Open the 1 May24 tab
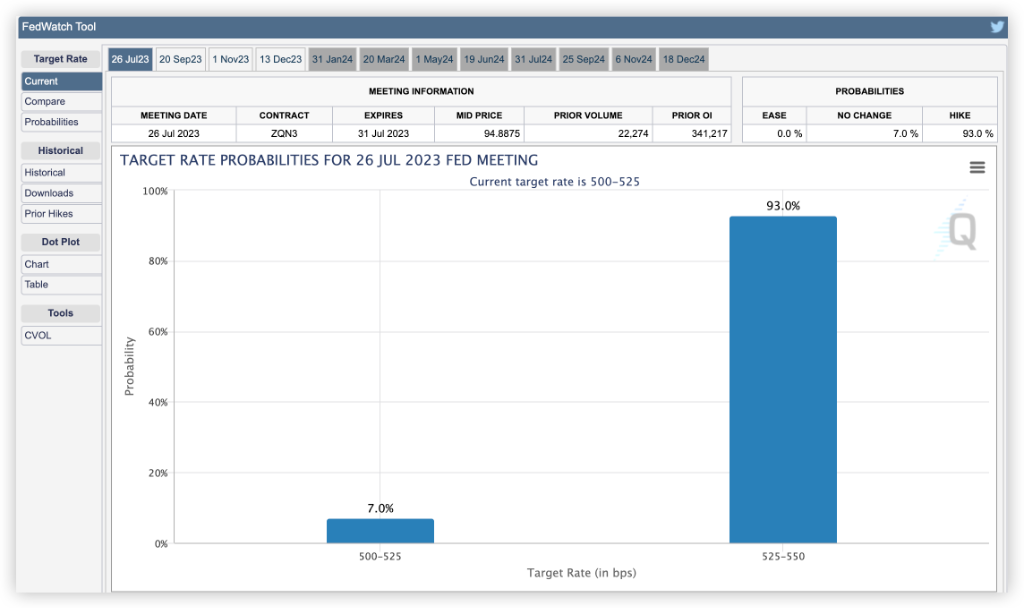This screenshot has width=1024, height=608. [434, 59]
